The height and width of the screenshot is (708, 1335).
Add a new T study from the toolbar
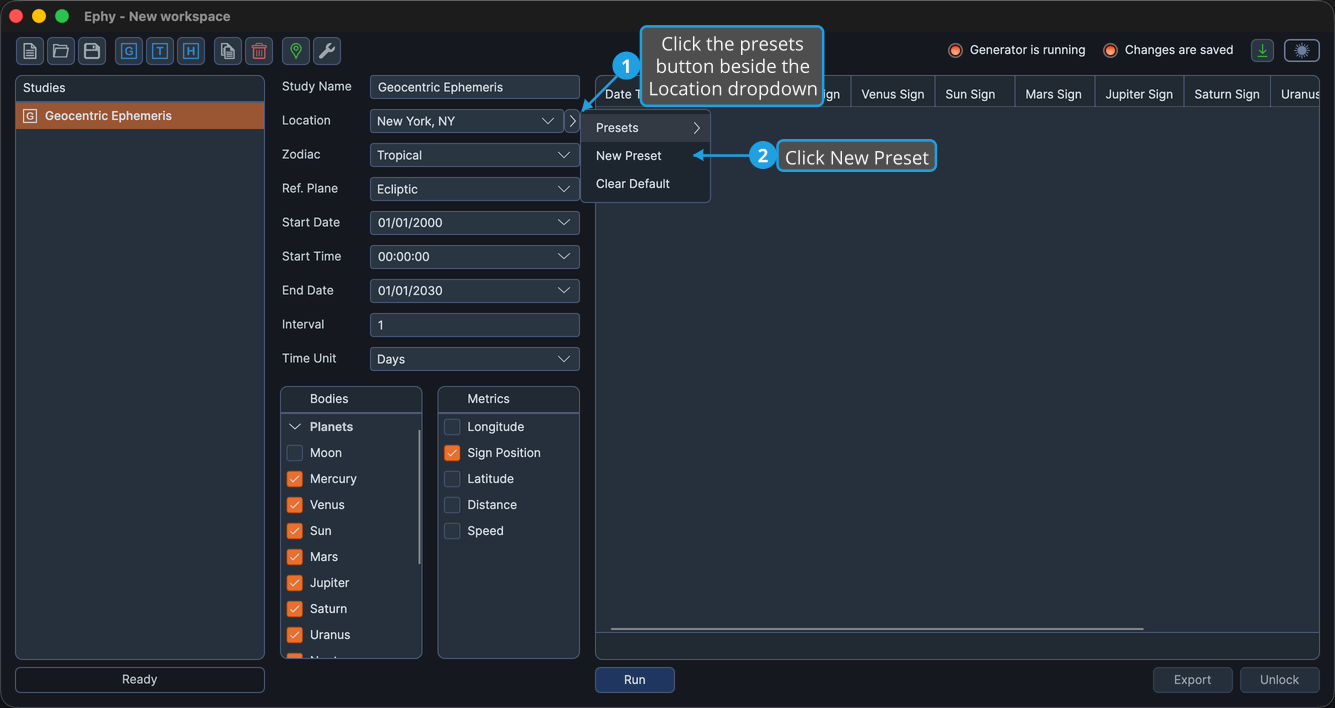coord(160,51)
